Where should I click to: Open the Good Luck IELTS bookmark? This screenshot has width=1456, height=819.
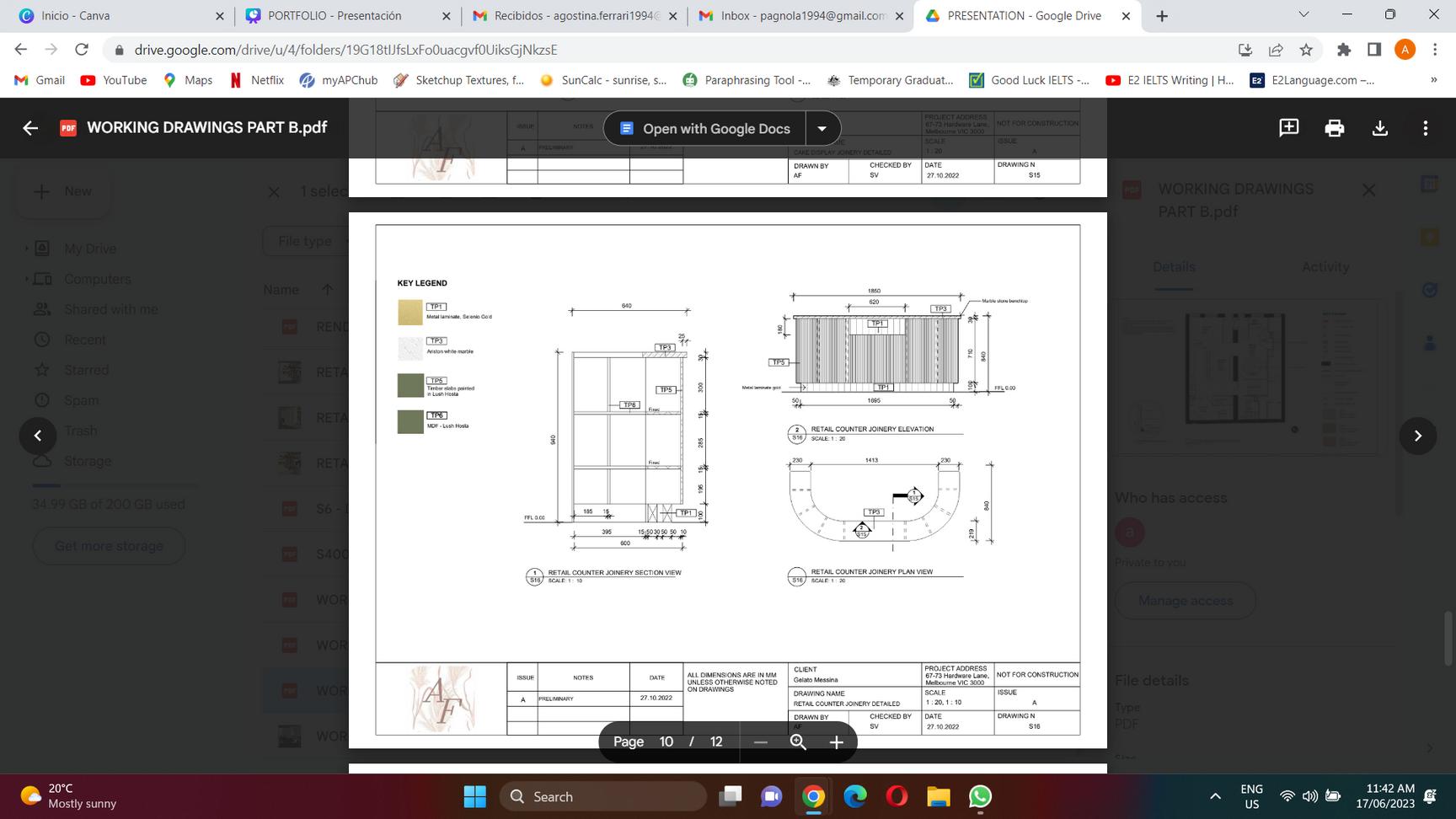1029,80
